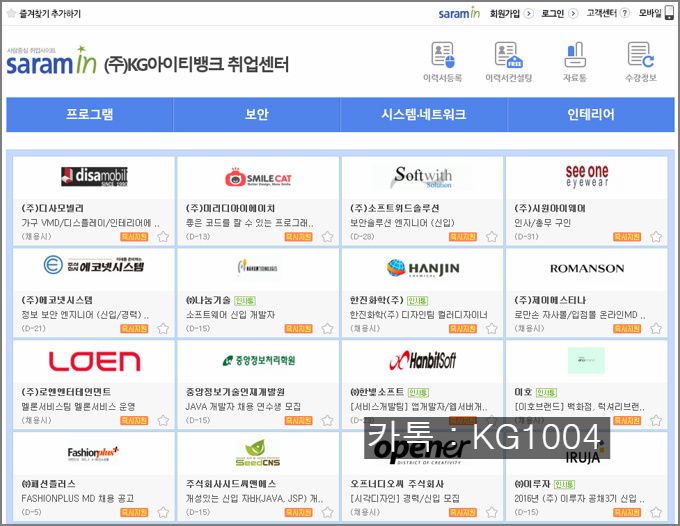Open the see one eyewear logo
Screen dimensions: 680x526
(587, 176)
